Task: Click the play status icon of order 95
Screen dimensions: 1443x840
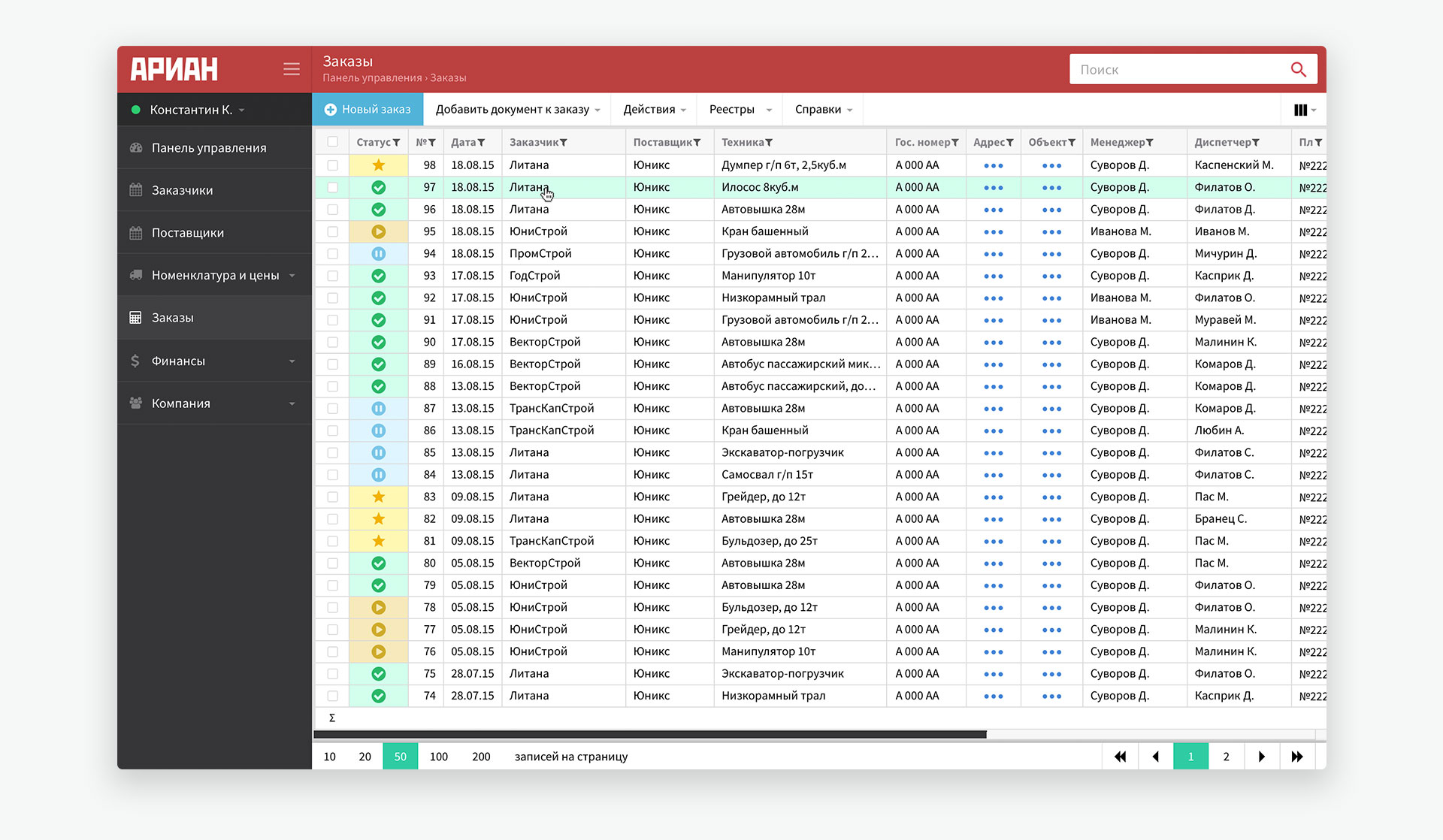Action: click(379, 231)
